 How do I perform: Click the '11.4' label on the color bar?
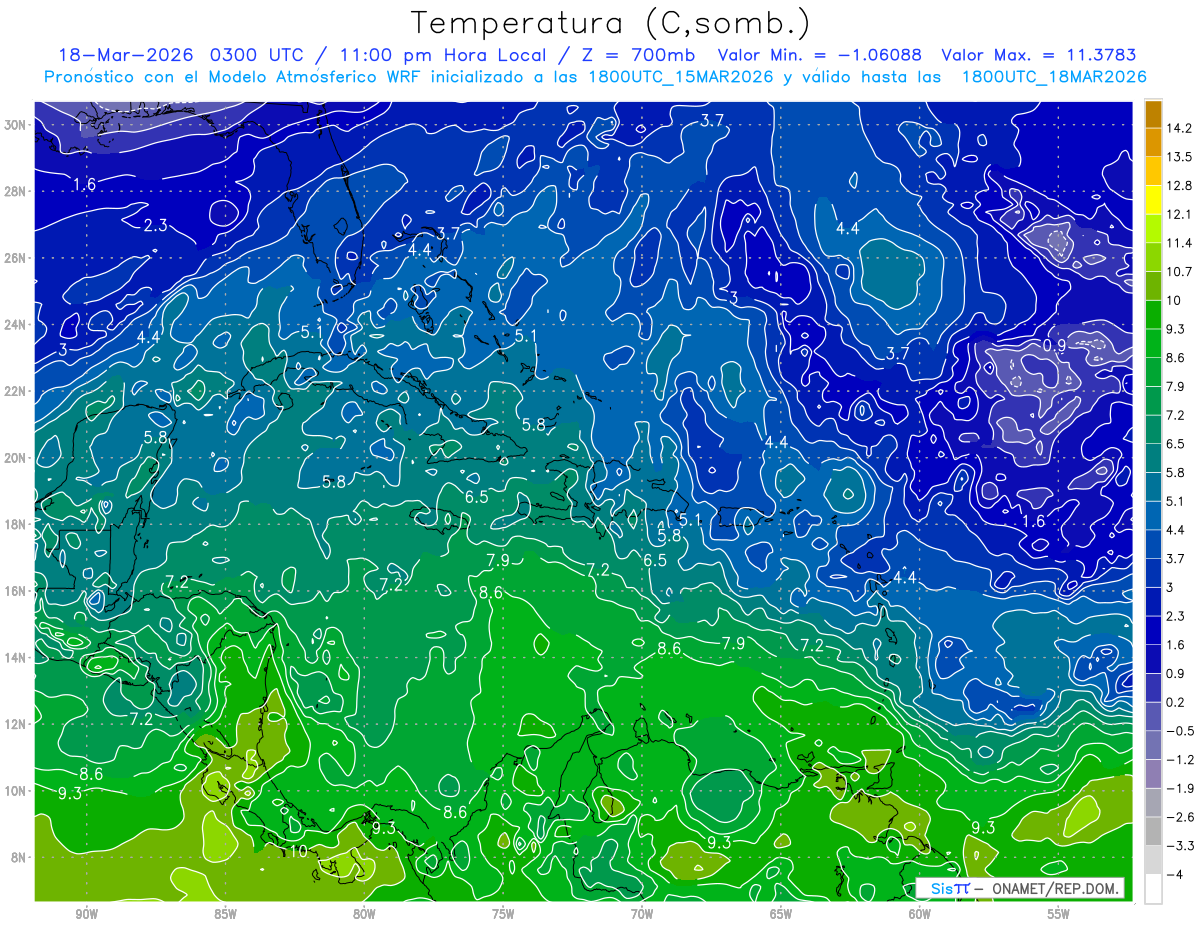point(1179,243)
